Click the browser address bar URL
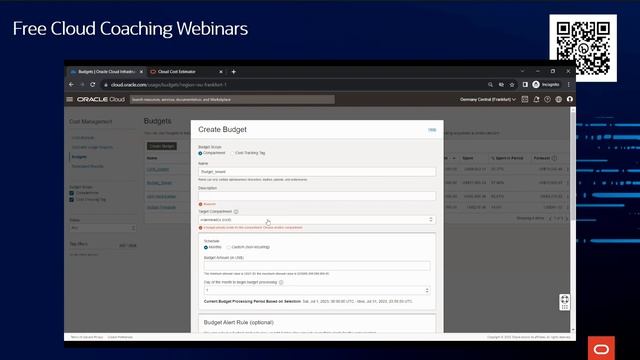 click(x=169, y=85)
